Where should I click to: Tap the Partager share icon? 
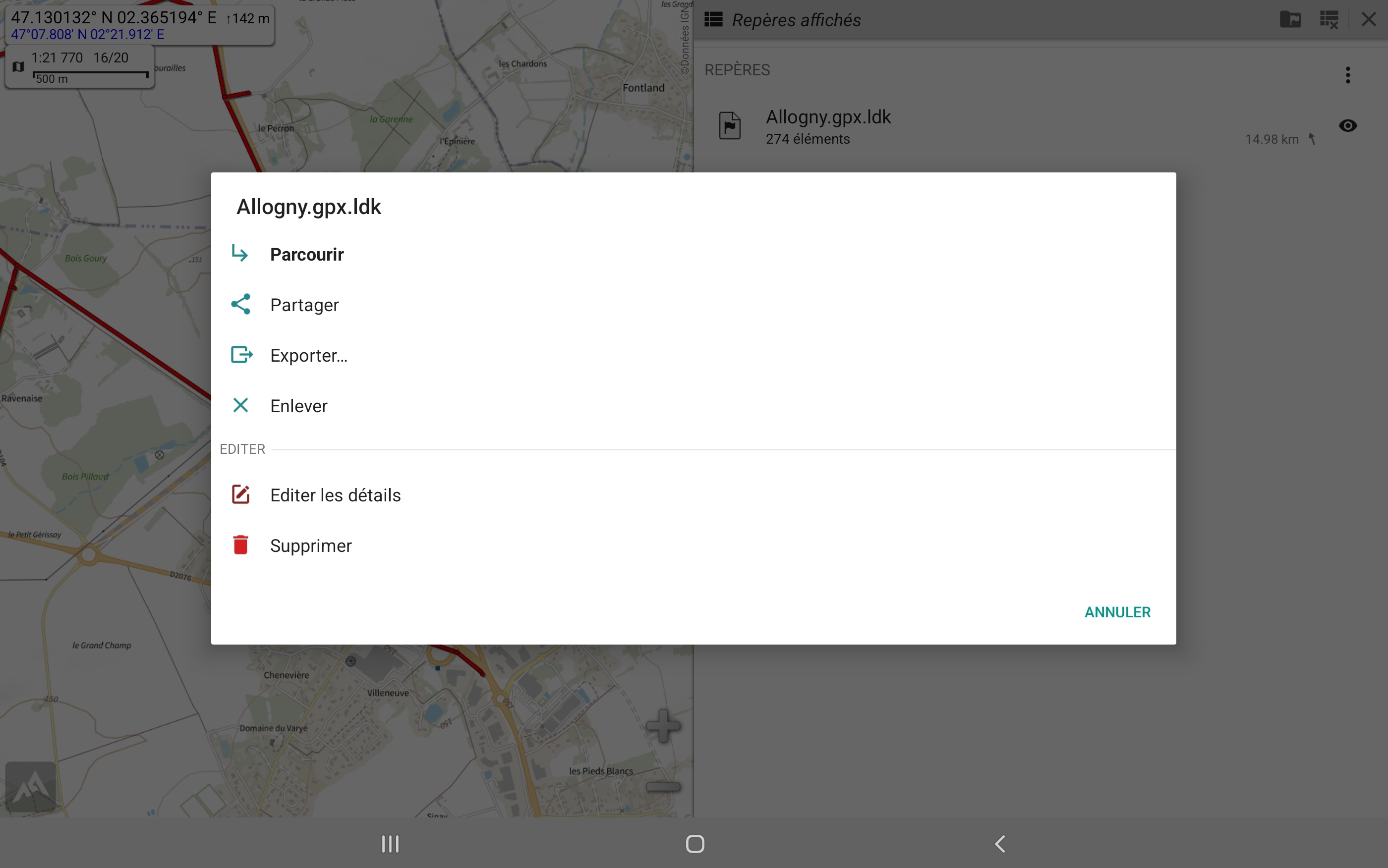tap(240, 304)
